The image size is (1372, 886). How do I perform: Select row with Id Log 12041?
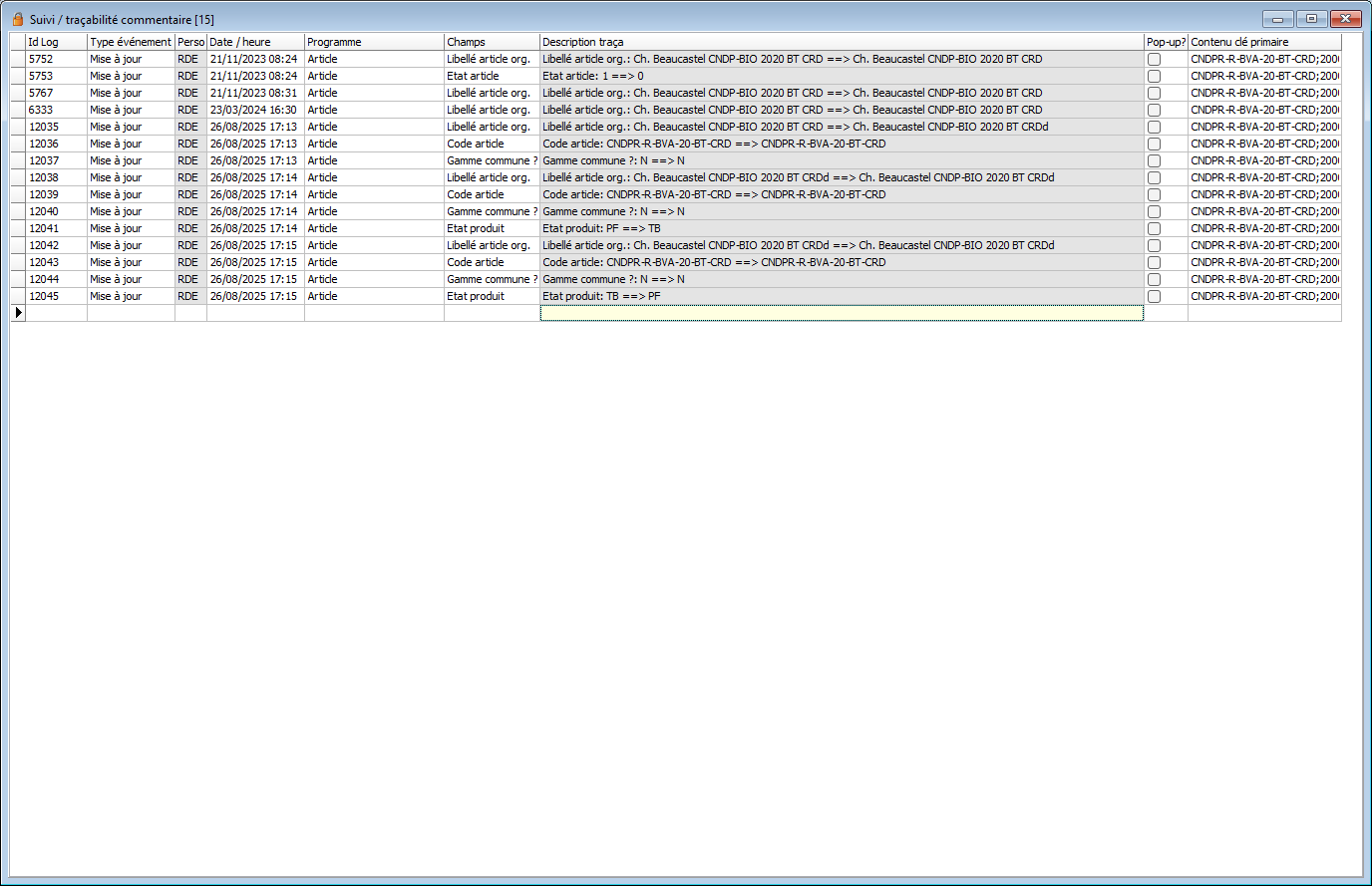(56, 228)
